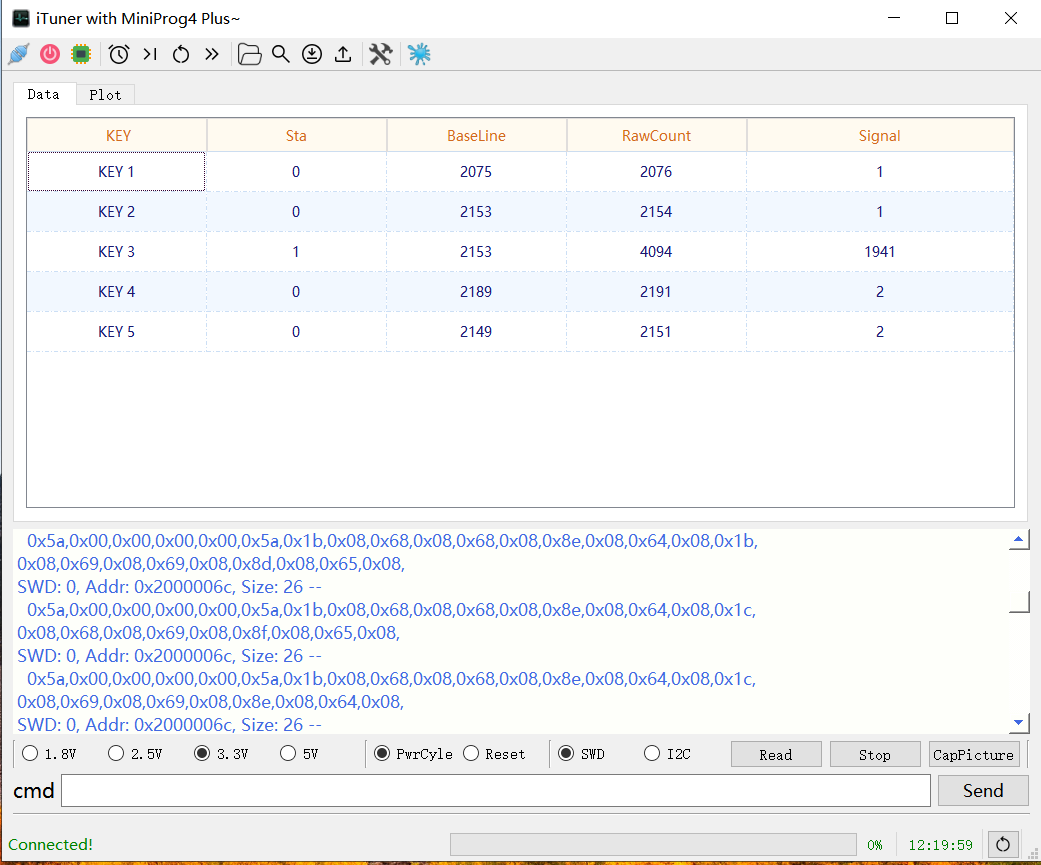Viewport: 1041px width, 865px height.
Task: Click Signal value 1941
Action: (880, 252)
